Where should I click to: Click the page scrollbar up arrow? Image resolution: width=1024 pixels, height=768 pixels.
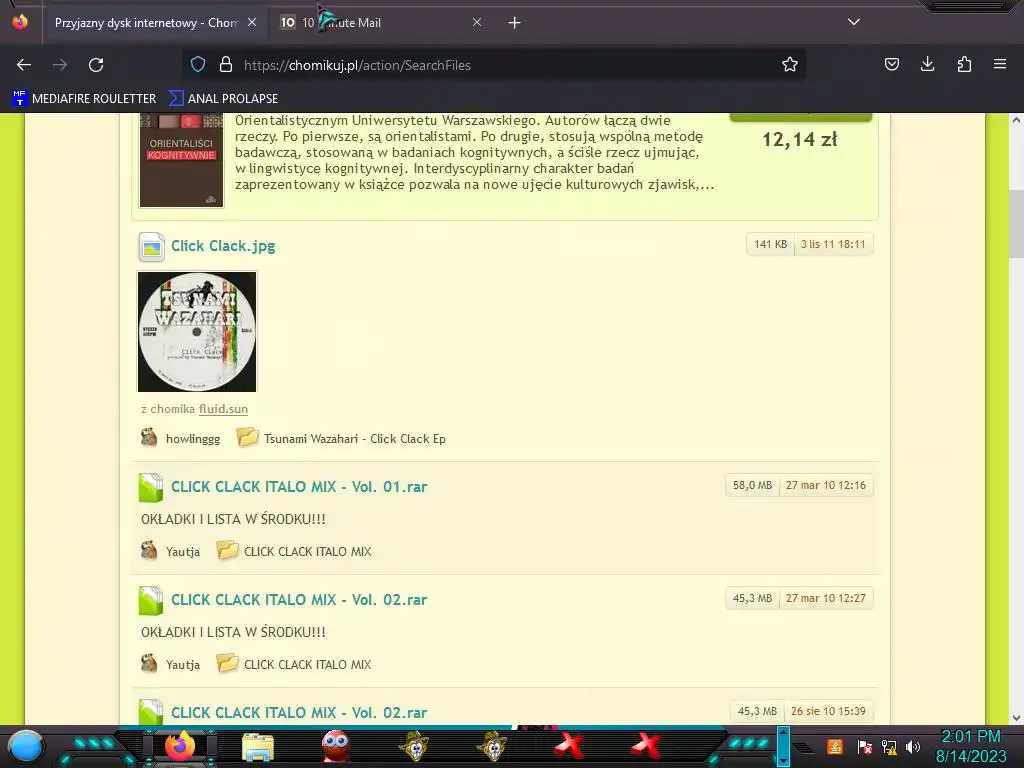pos(1016,120)
